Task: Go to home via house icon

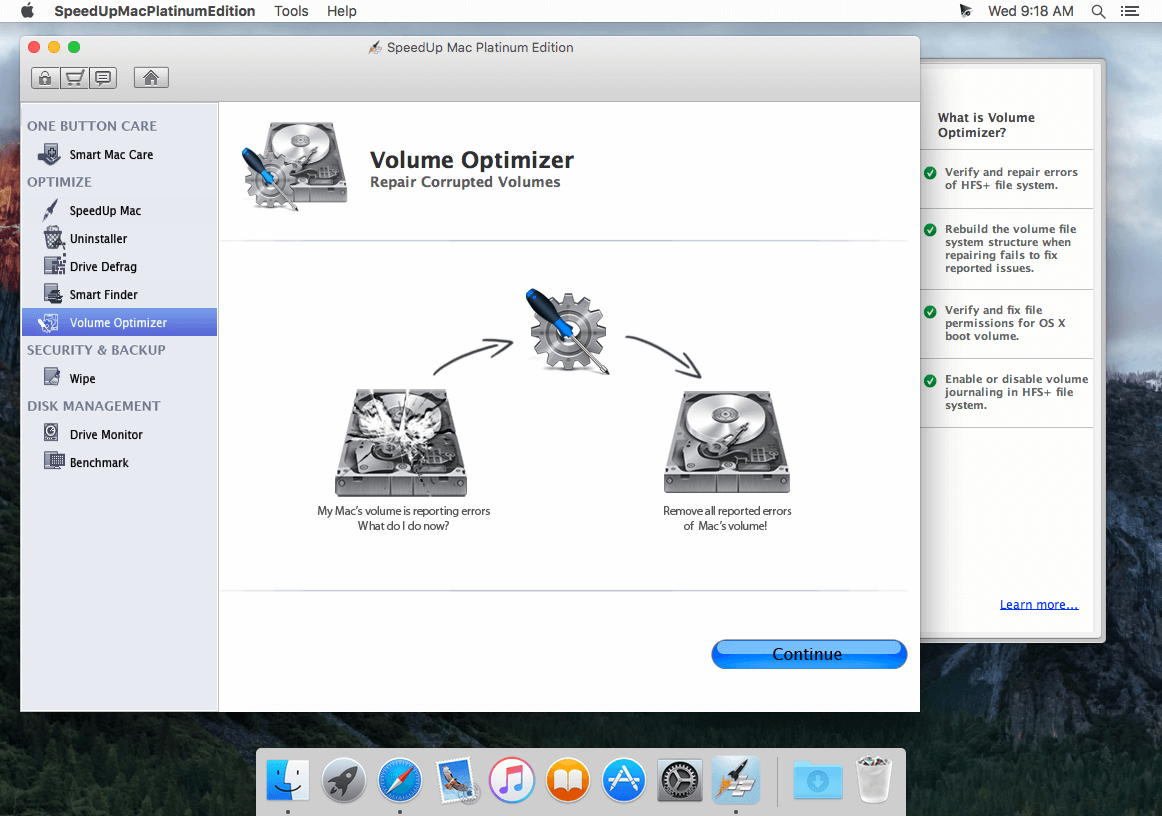Action: coord(151,78)
